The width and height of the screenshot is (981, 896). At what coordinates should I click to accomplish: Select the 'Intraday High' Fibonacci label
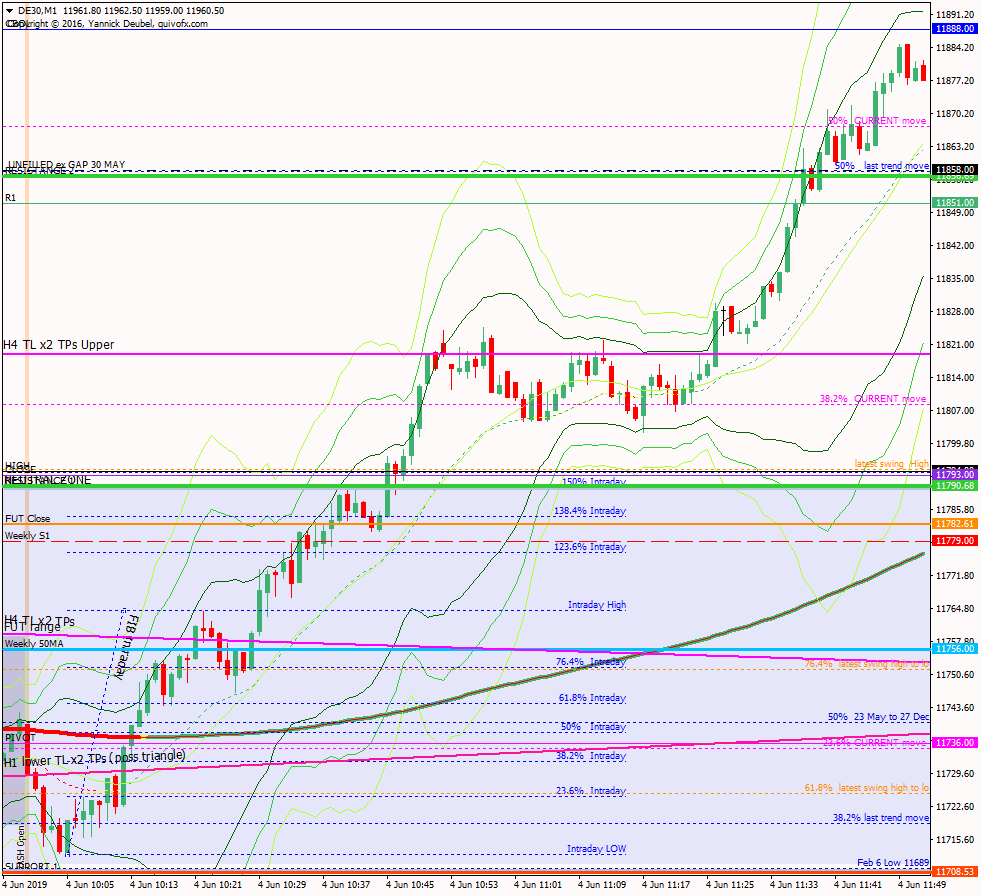point(597,605)
